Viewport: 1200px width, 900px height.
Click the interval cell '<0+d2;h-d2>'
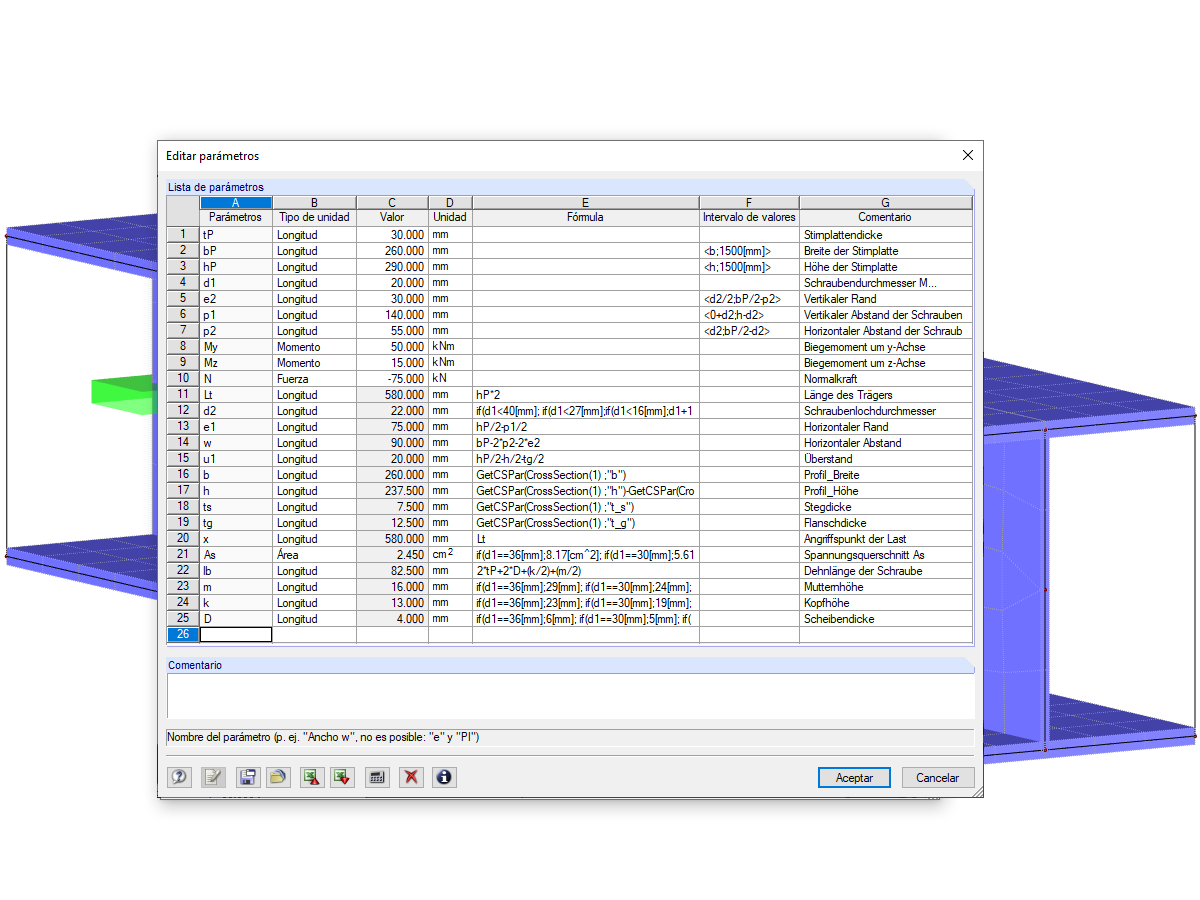pos(749,315)
